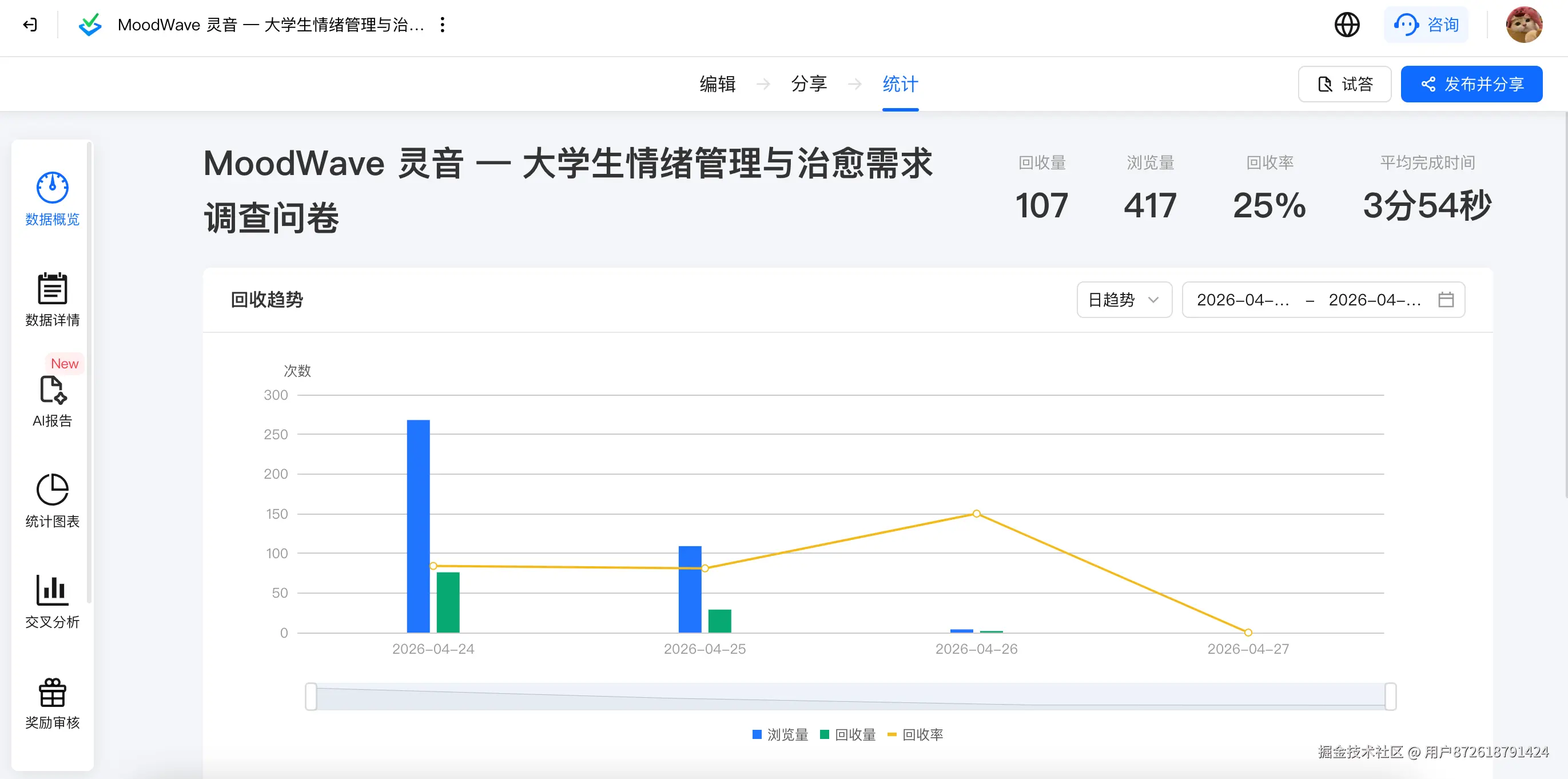Viewport: 1568px width, 779px height.
Task: Click the left handle of chart zoom slider
Action: (x=311, y=696)
